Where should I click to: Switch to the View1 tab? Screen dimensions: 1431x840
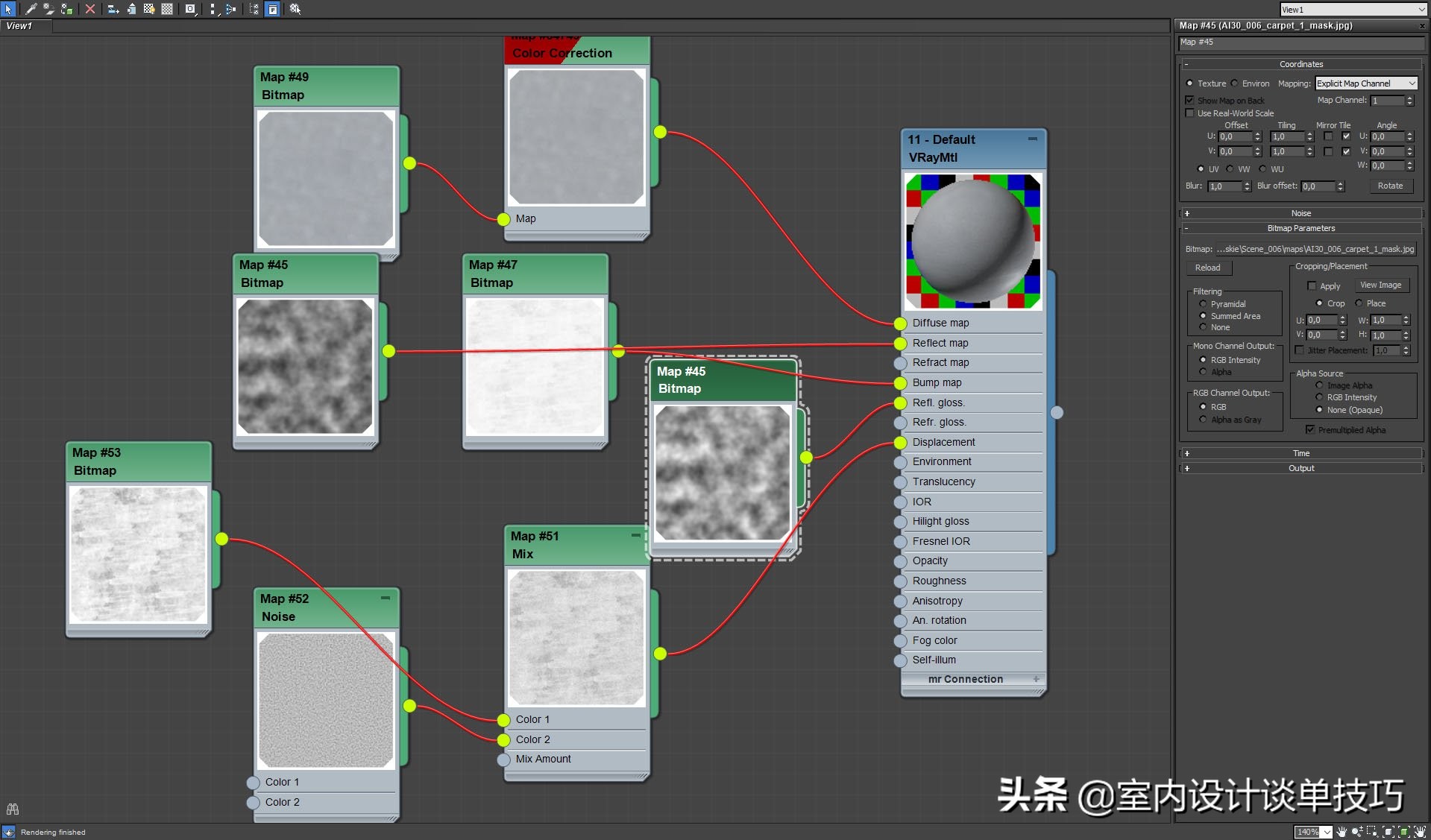click(x=20, y=25)
